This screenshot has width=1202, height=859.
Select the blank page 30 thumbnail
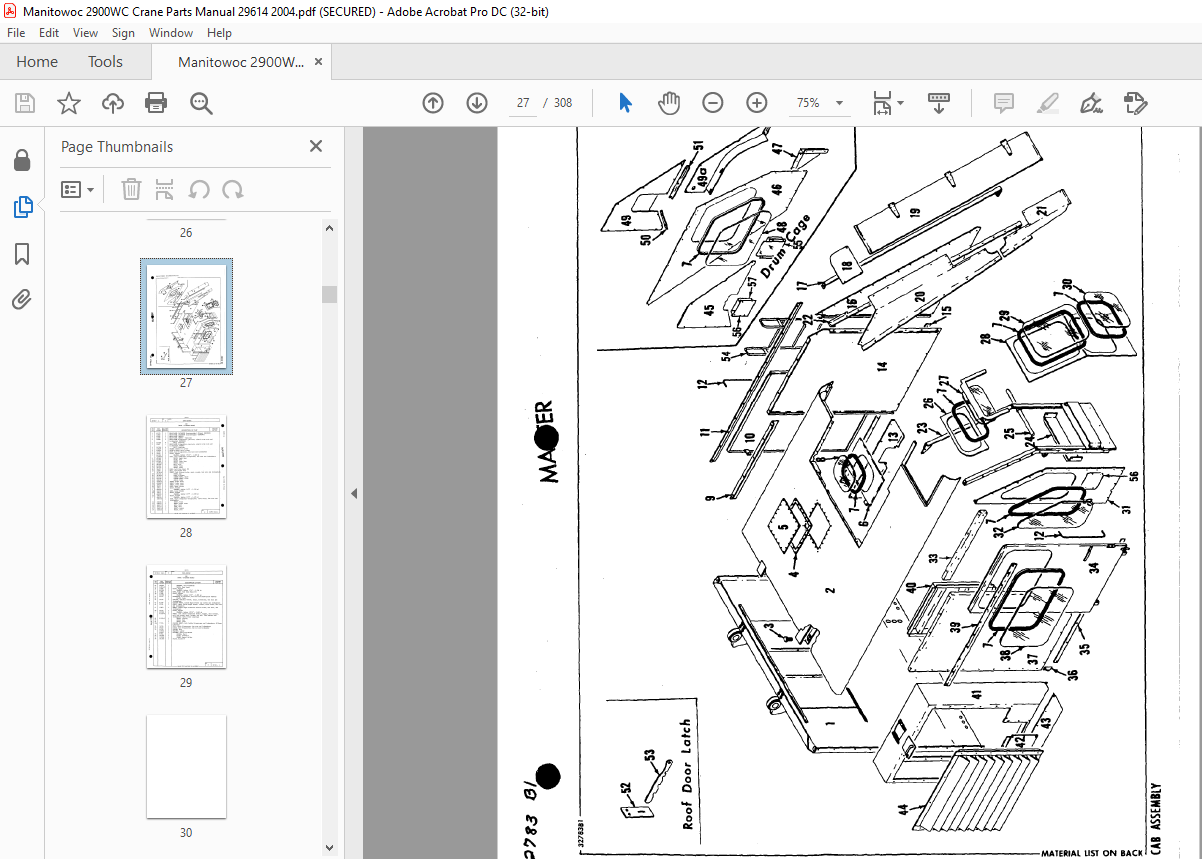tap(186, 766)
